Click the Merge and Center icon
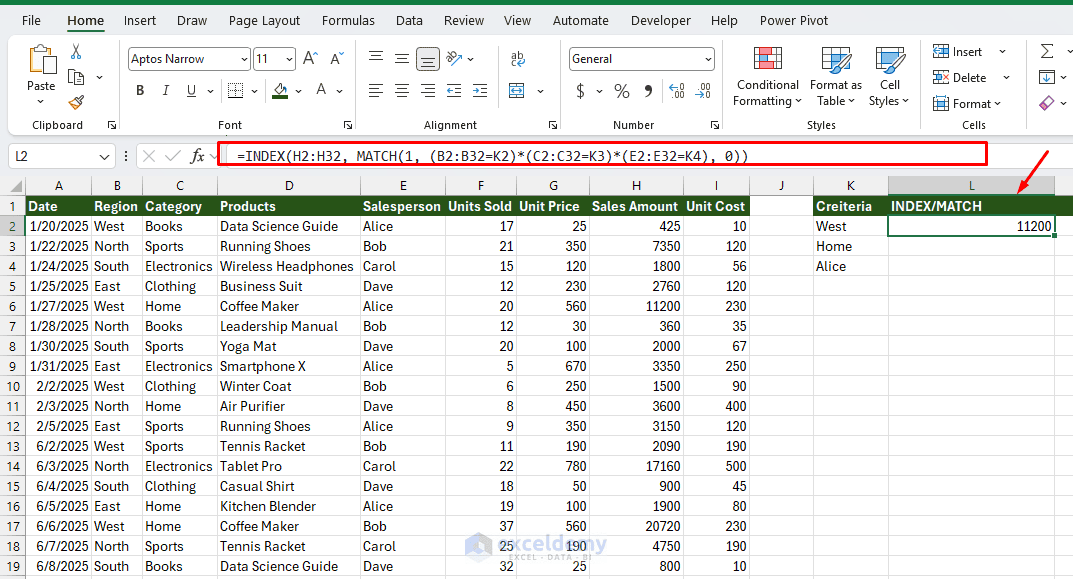1073x579 pixels. tap(517, 90)
